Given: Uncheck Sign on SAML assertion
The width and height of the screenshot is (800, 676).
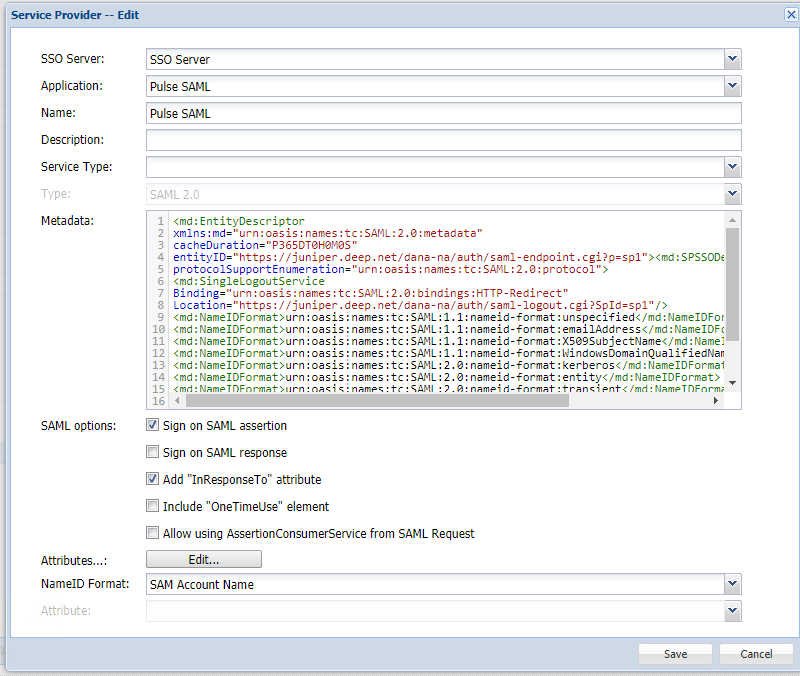Looking at the screenshot, I should [x=153, y=425].
